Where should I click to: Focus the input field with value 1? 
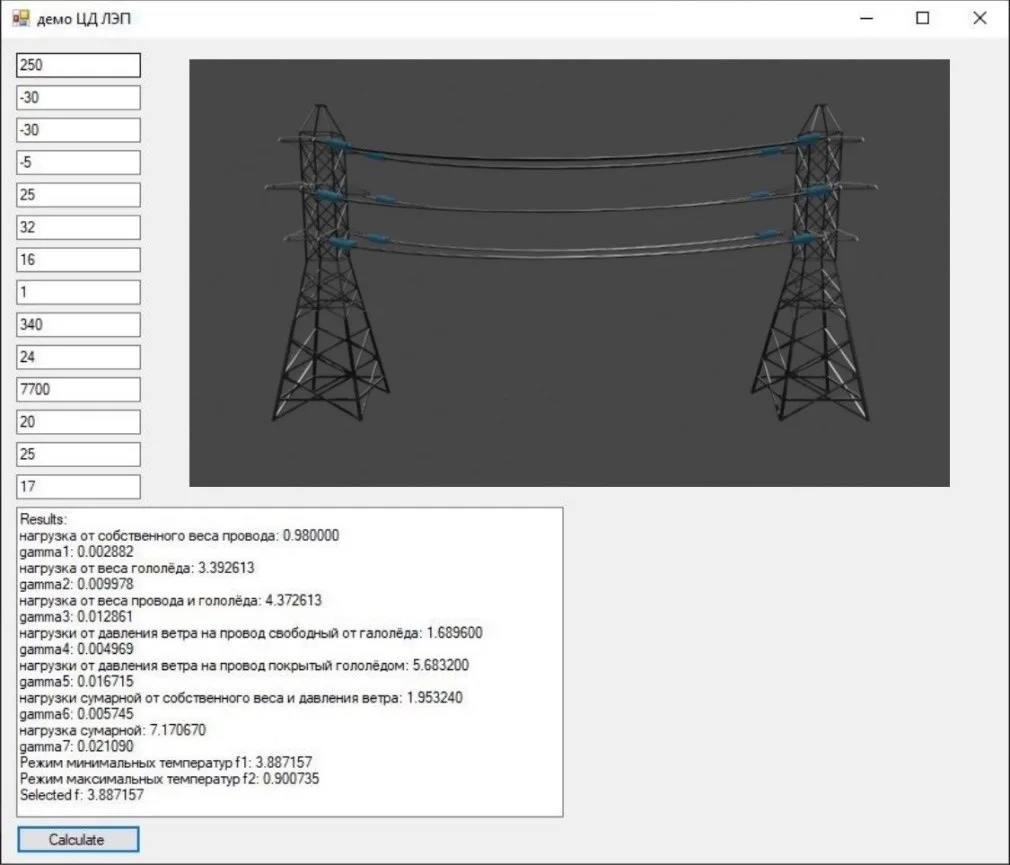click(x=78, y=292)
